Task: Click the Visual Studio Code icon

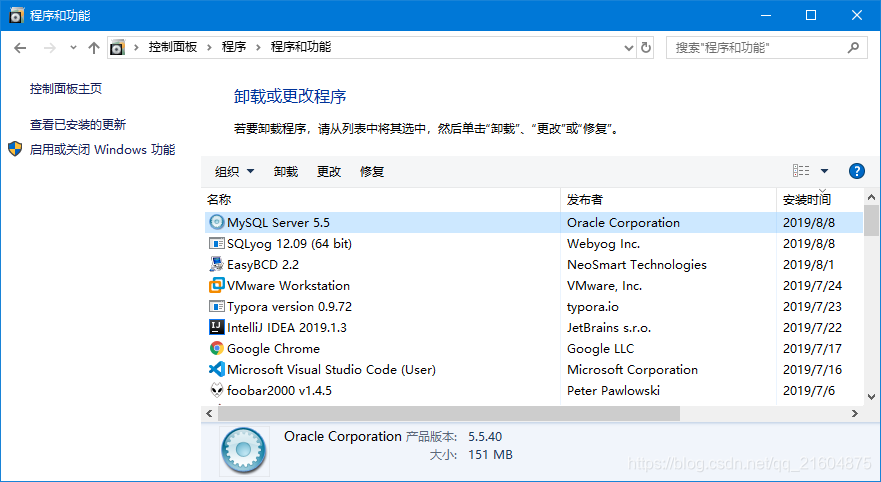Action: [216, 369]
